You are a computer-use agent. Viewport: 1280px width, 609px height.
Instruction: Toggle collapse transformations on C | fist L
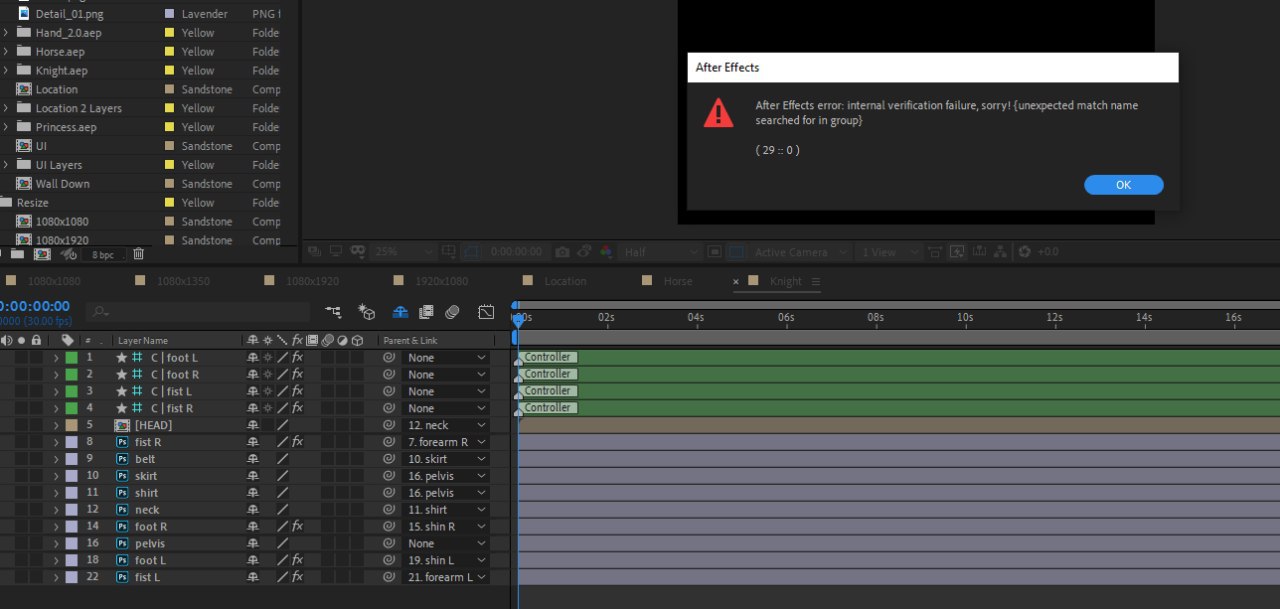[x=267, y=391]
